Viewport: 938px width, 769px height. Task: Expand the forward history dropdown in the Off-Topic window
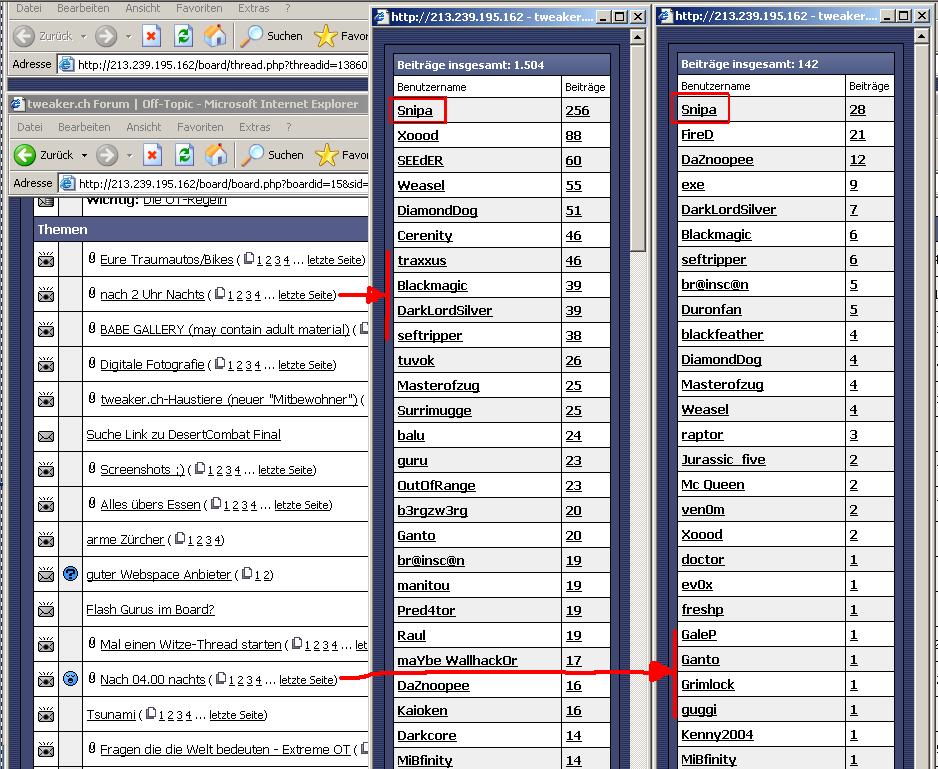coord(127,156)
